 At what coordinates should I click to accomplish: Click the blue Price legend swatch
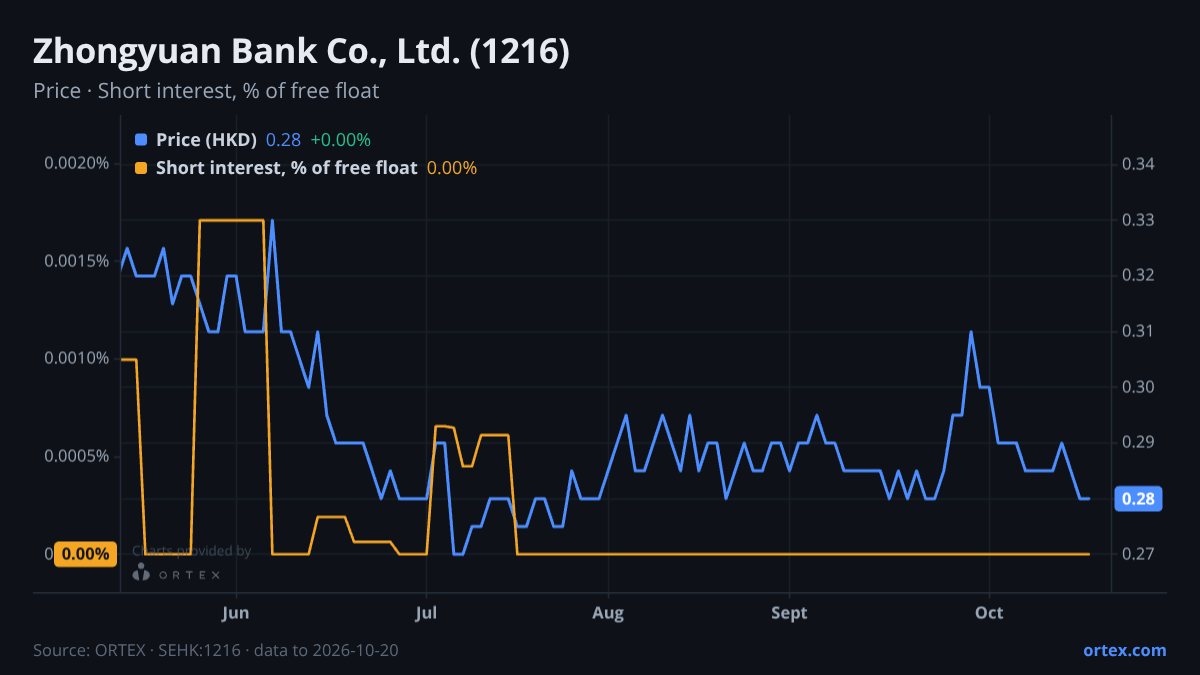(x=141, y=140)
